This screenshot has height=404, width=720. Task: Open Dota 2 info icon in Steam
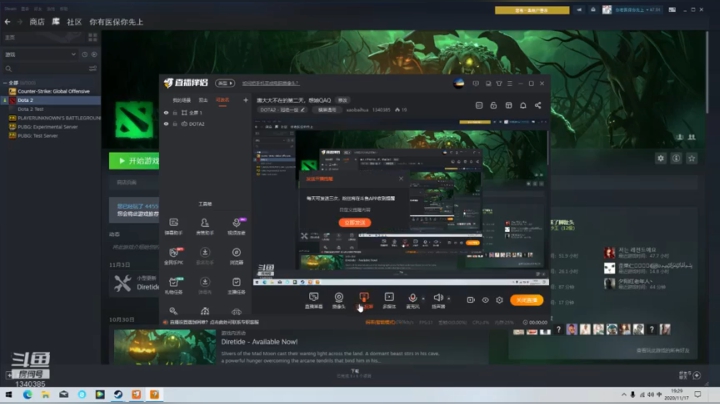pyautogui.click(x=676, y=158)
